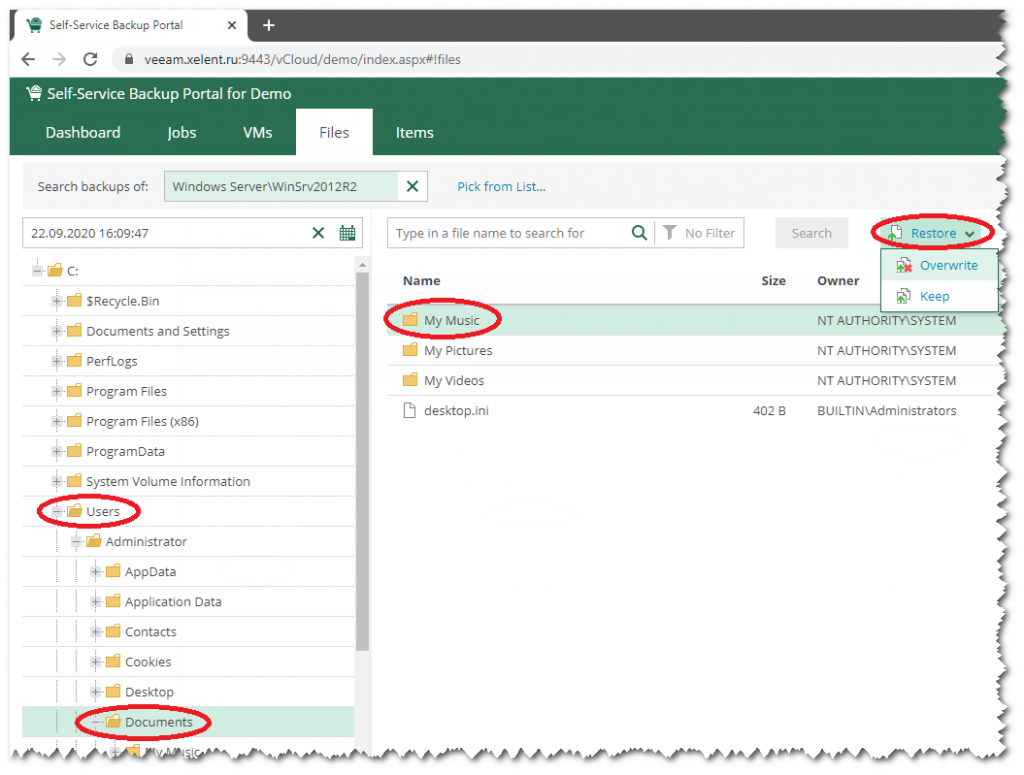Click the browser back arrow
1024x775 pixels.
pyautogui.click(x=28, y=59)
